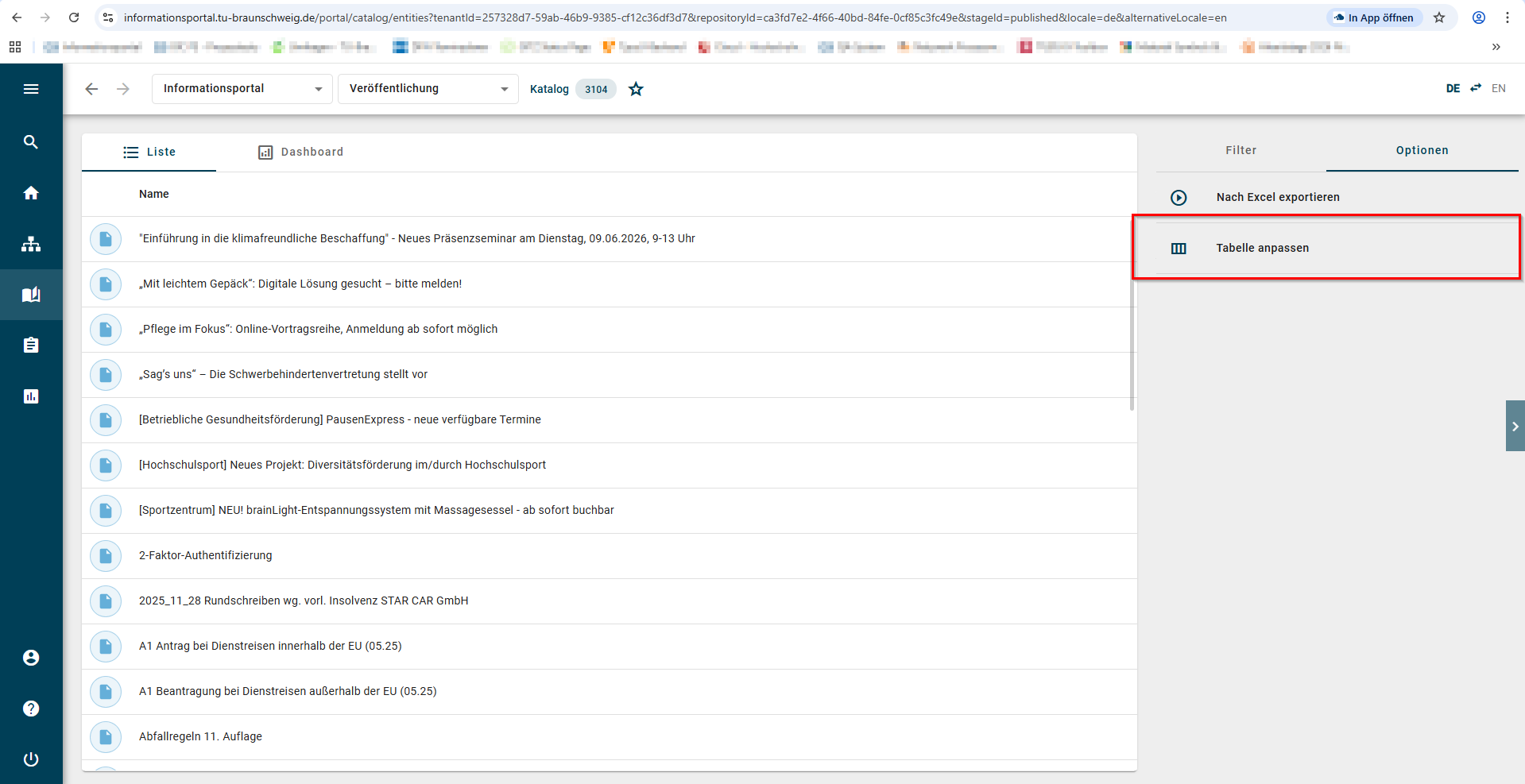The width and height of the screenshot is (1525, 784).
Task: Go to home via sidebar icon
Action: coord(31,193)
